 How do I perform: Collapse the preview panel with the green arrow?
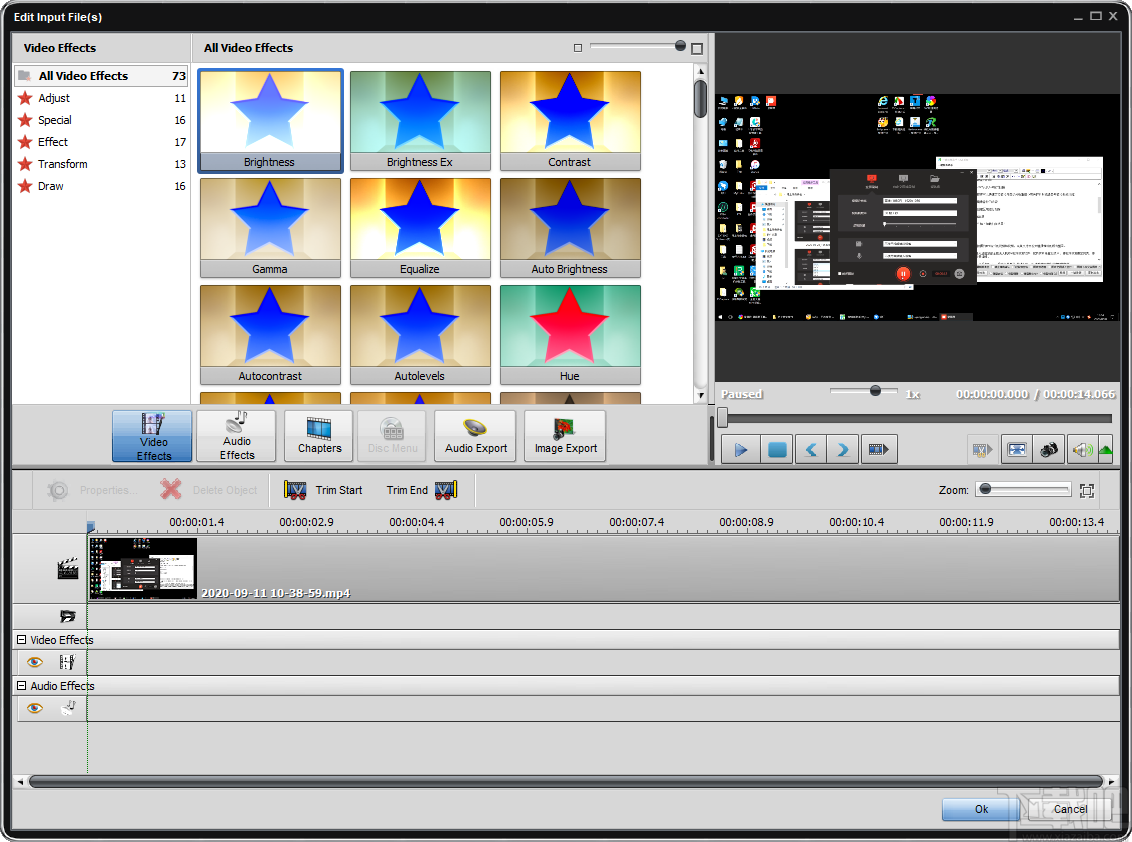point(1104,449)
